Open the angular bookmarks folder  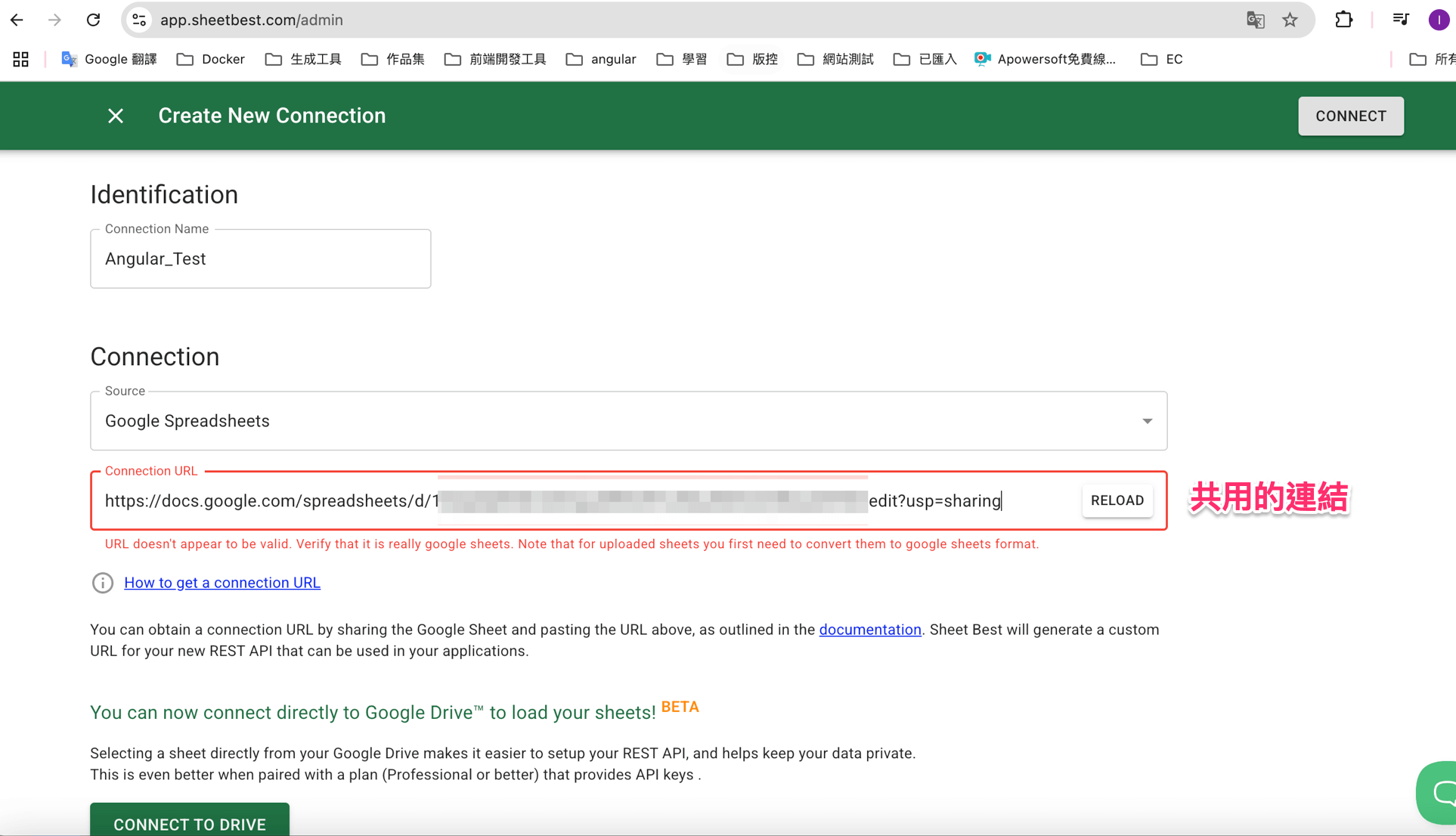(x=601, y=59)
